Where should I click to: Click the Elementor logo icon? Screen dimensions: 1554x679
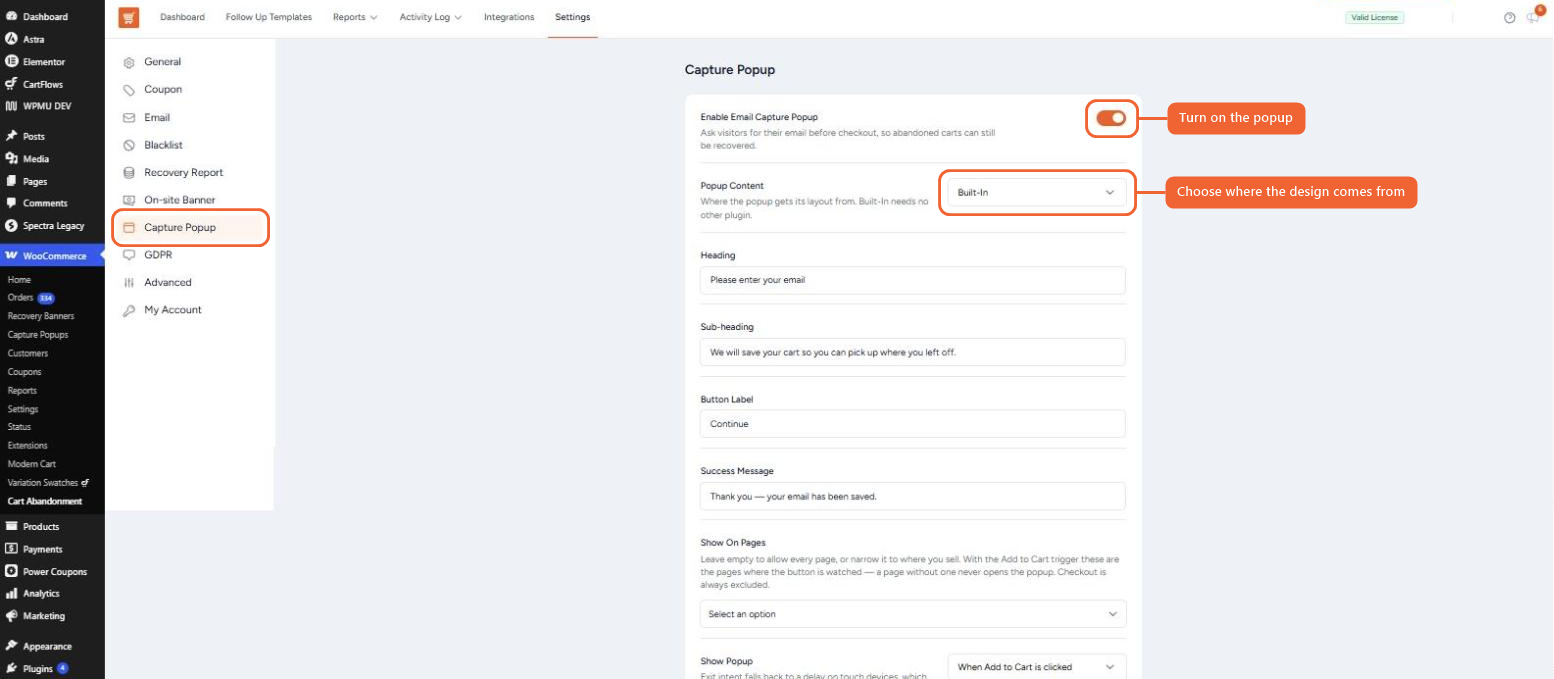click(x=11, y=61)
